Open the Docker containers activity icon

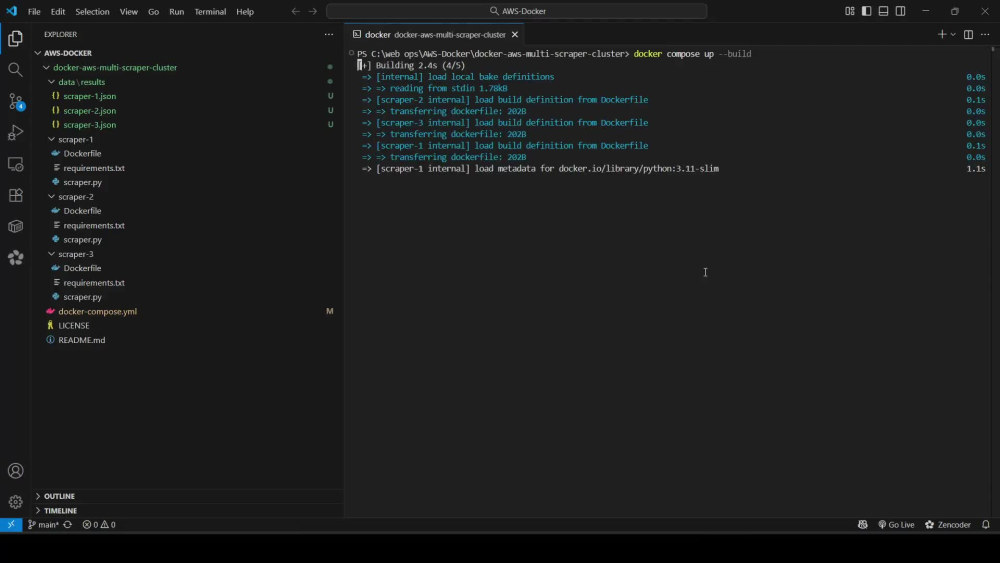tap(15, 226)
